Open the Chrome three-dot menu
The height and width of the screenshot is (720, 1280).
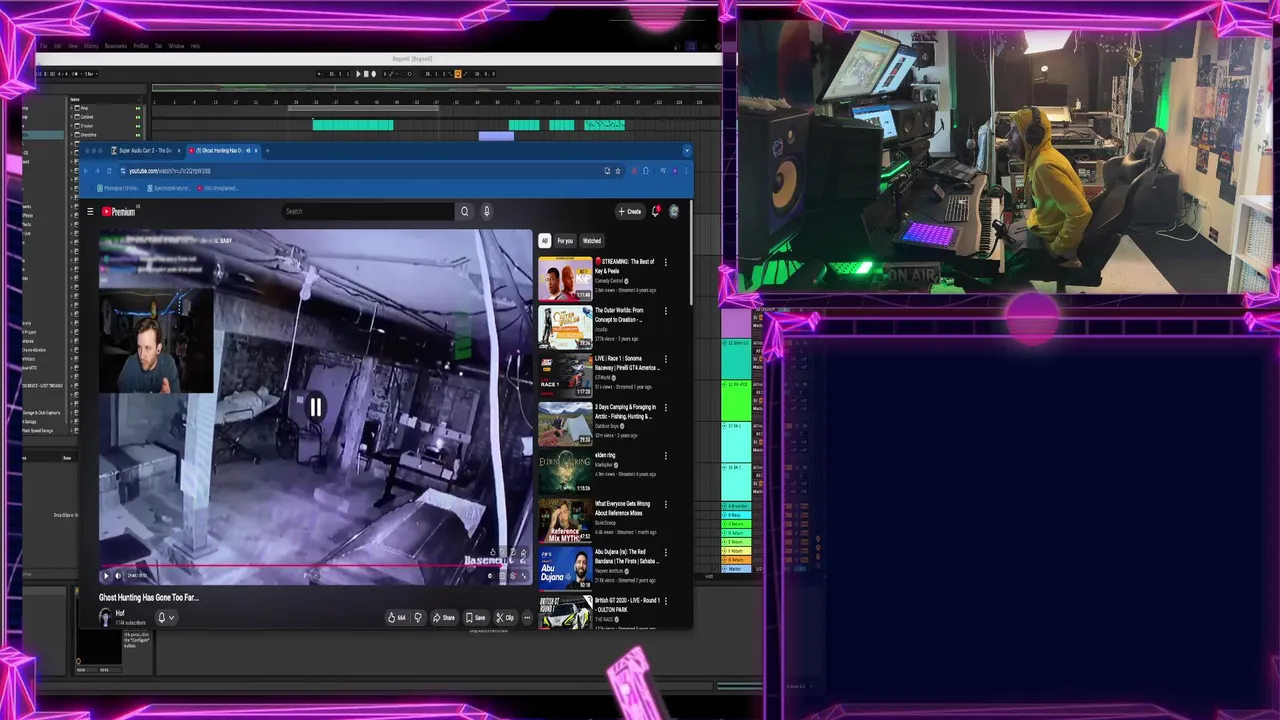coord(687,171)
